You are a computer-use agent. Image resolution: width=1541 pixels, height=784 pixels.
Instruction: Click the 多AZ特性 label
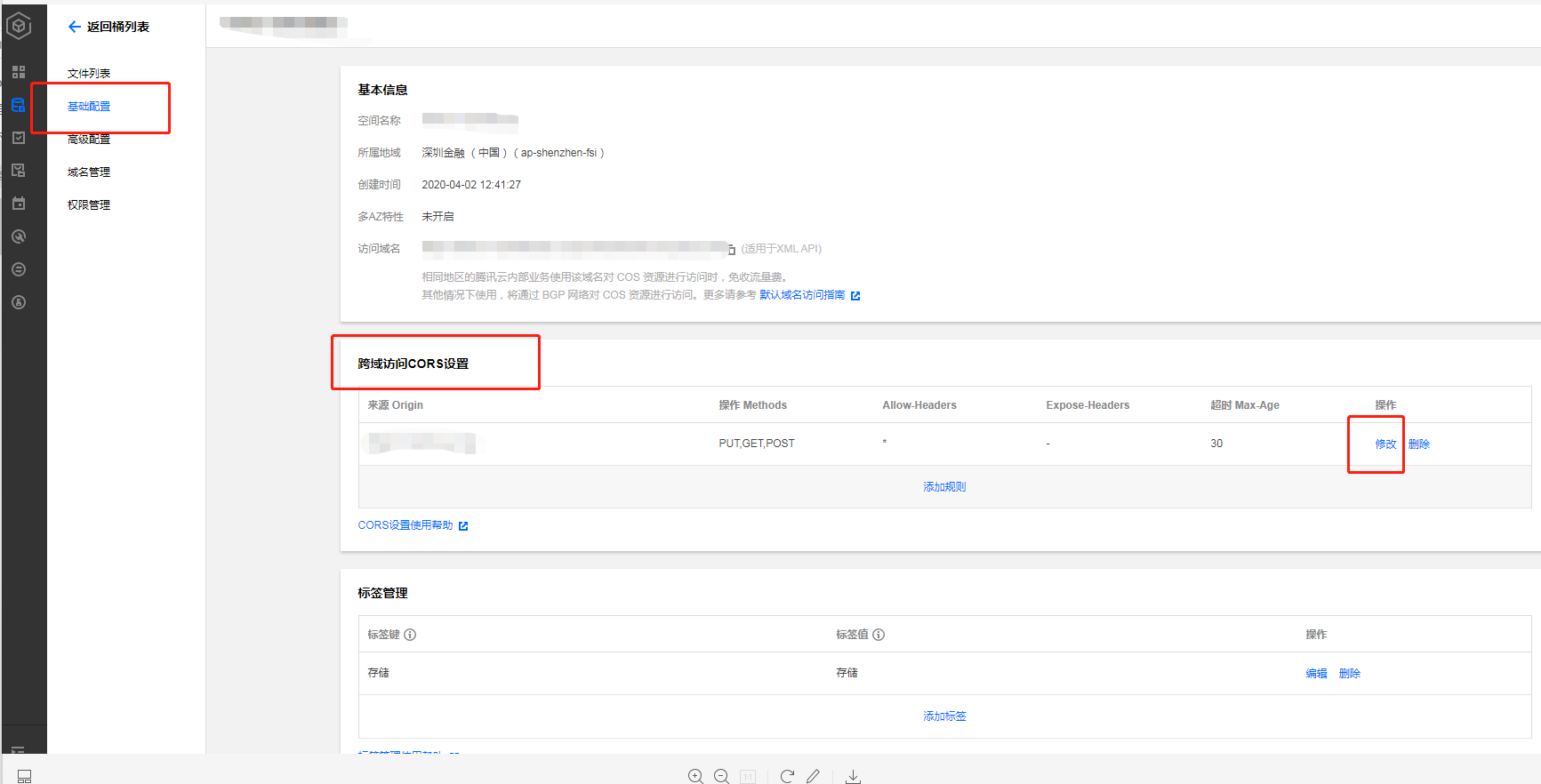tap(381, 217)
